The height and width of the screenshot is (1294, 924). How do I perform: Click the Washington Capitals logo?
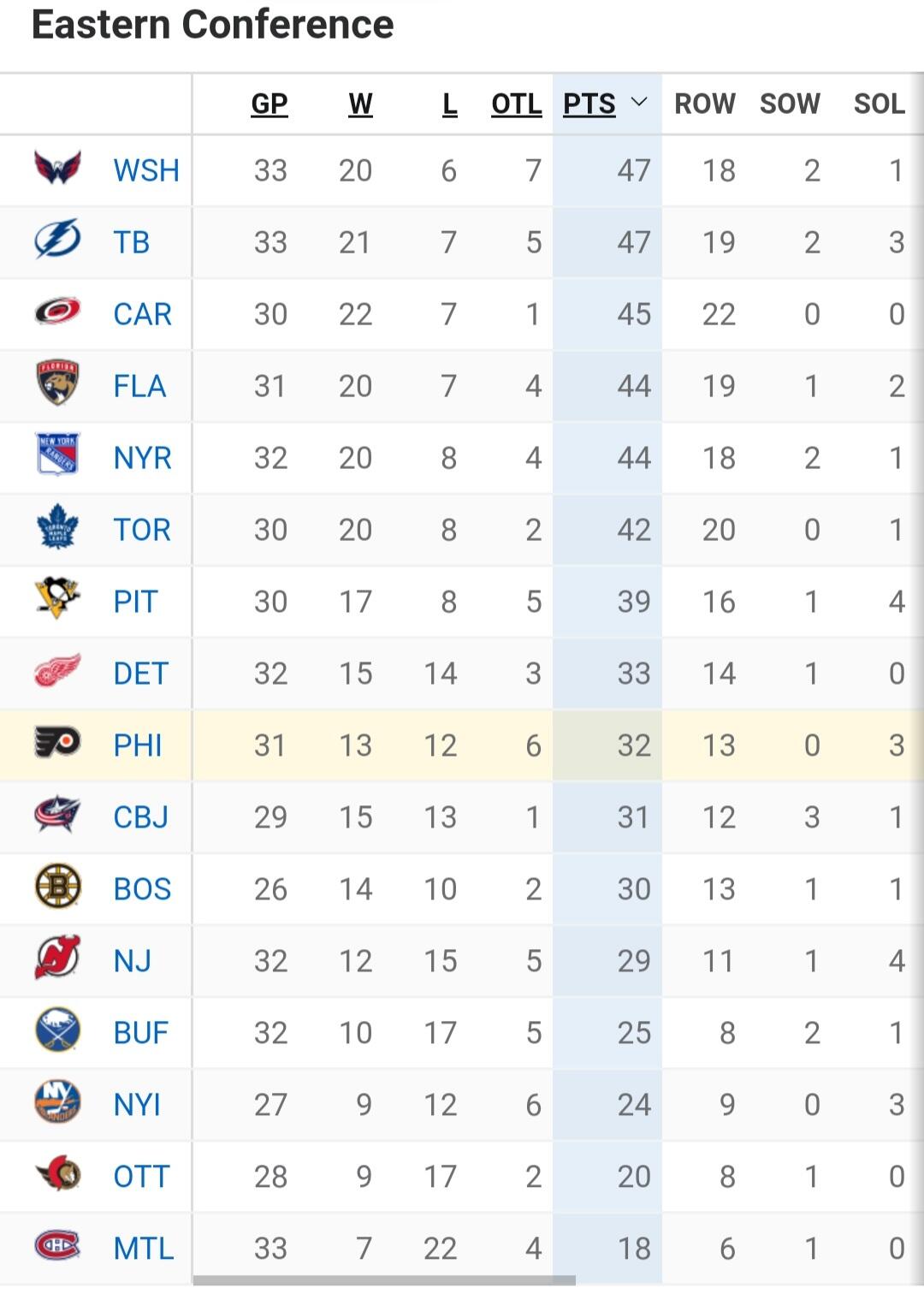tap(57, 169)
